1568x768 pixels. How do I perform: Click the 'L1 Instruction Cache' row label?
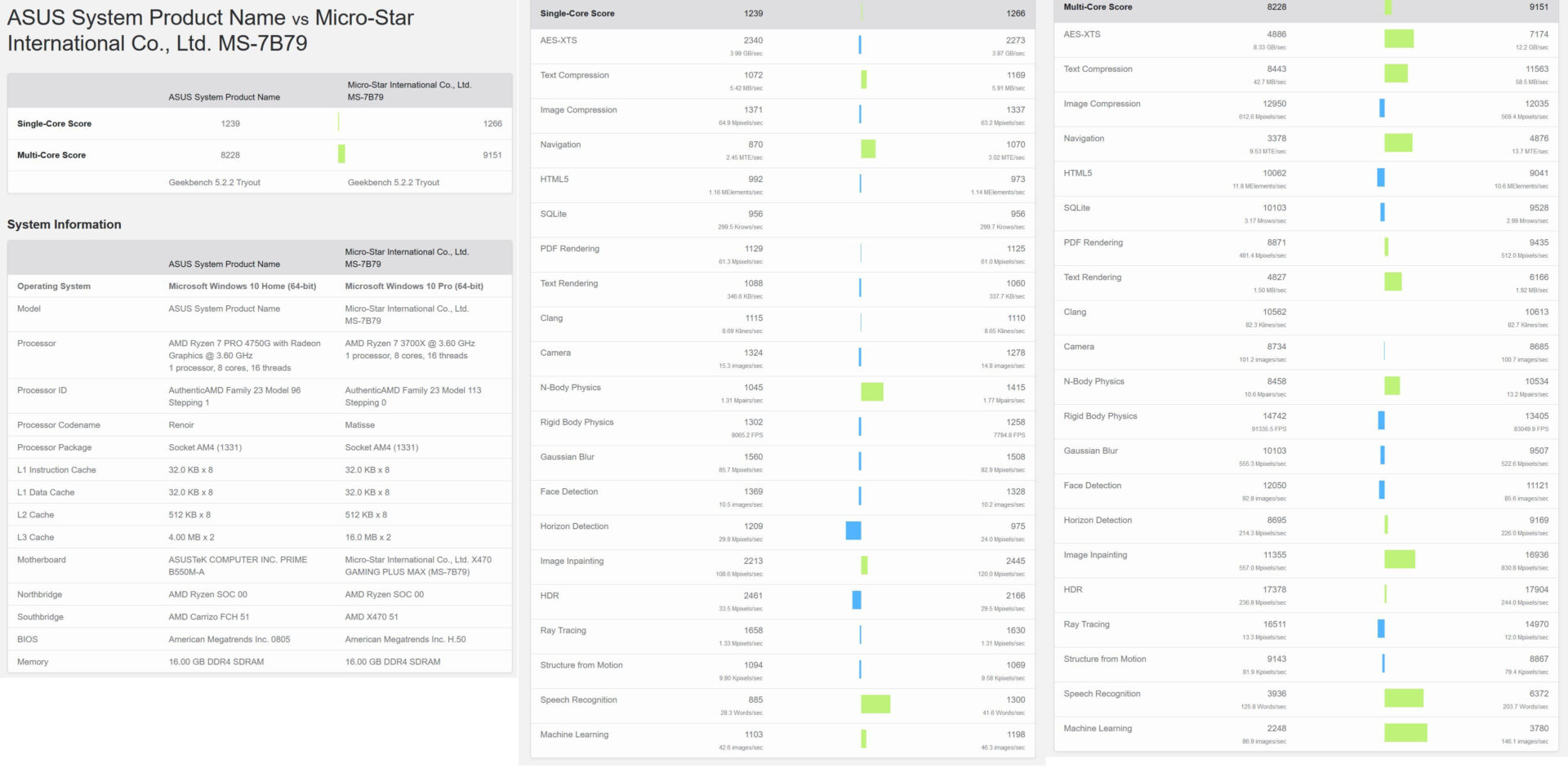[x=56, y=470]
